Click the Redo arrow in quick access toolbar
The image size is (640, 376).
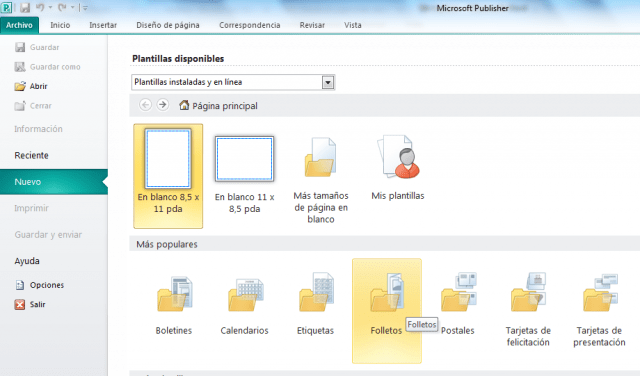pos(62,7)
